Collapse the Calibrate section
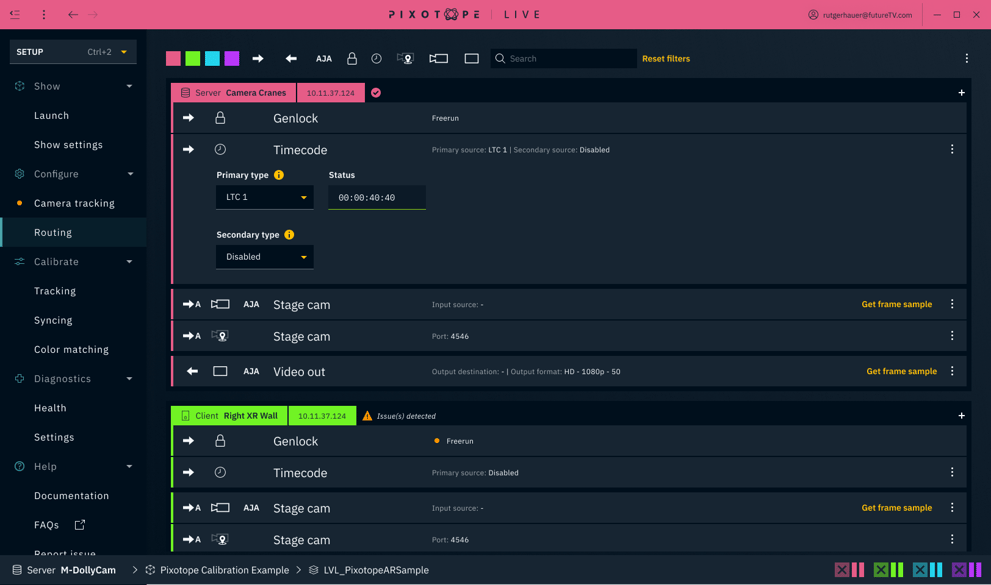 pyautogui.click(x=129, y=262)
